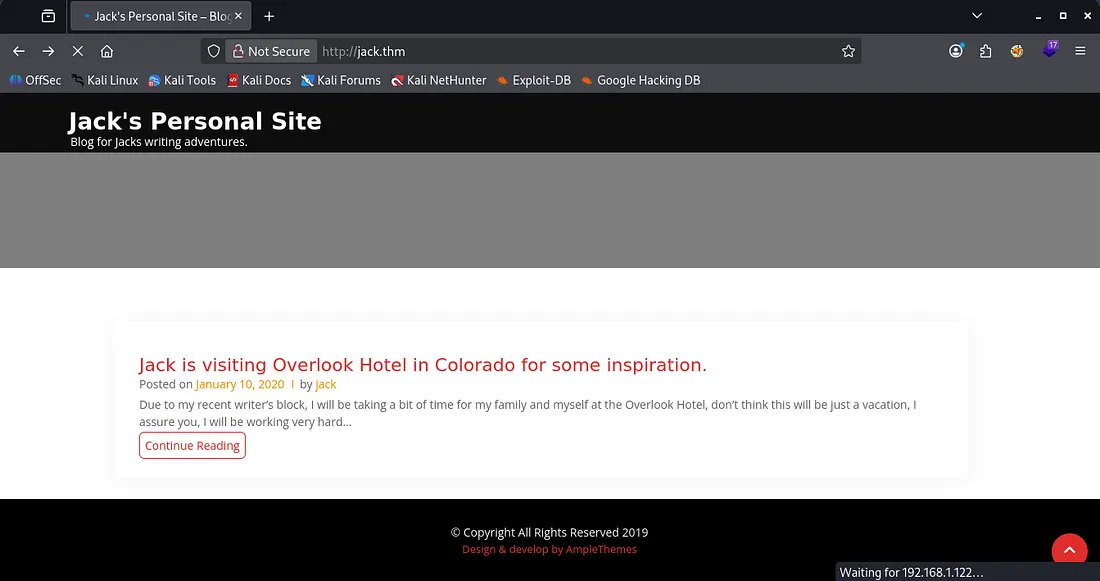The image size is (1100, 581).
Task: Click the January 10, 2020 date link
Action: pos(239,384)
